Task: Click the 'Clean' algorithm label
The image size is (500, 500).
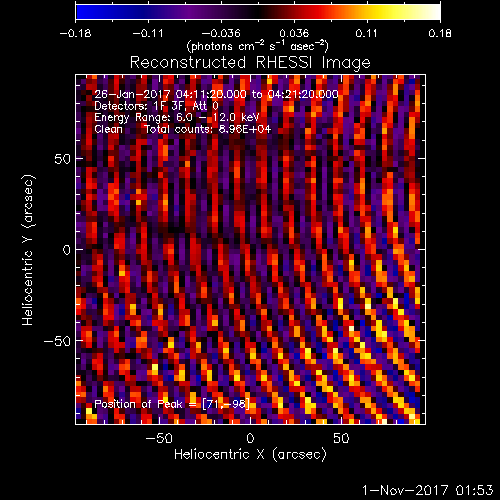Action: [x=108, y=129]
